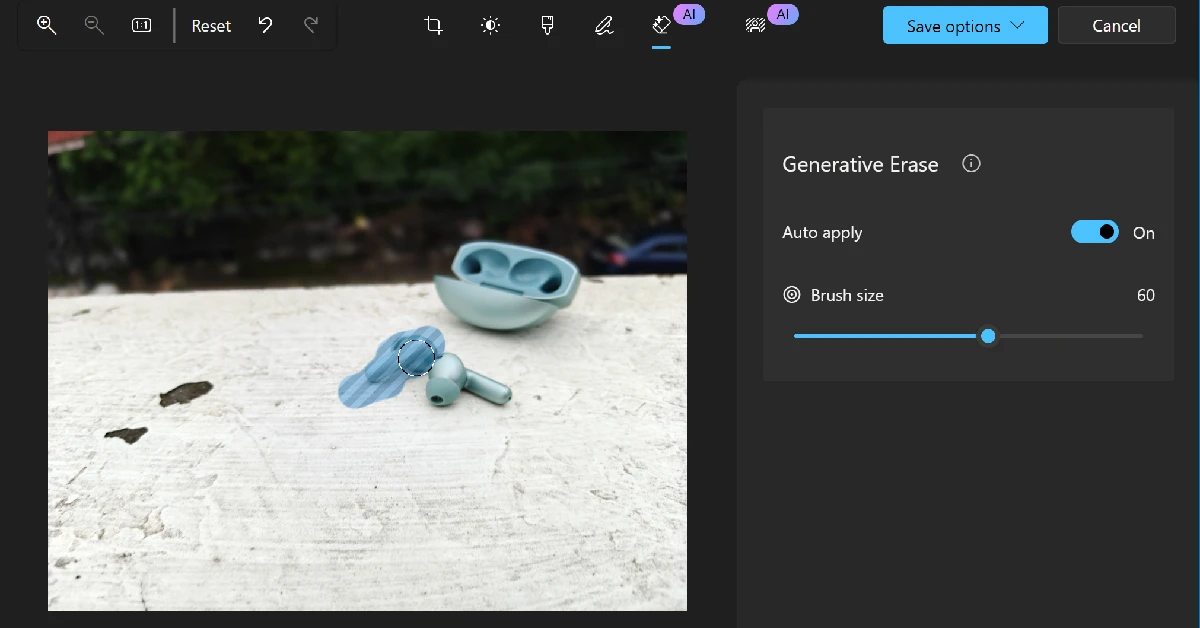Click the Save options chevron arrow
The height and width of the screenshot is (628, 1200).
[1018, 26]
